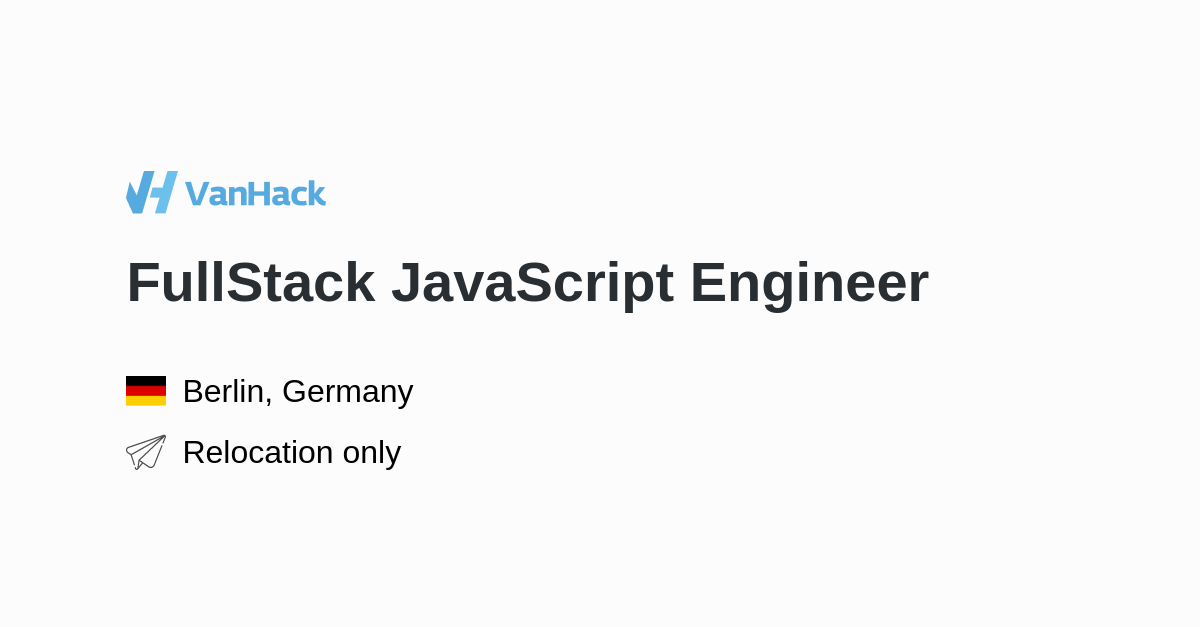
Task: Click the light-blue right half of the logo icon
Action: tap(165, 192)
